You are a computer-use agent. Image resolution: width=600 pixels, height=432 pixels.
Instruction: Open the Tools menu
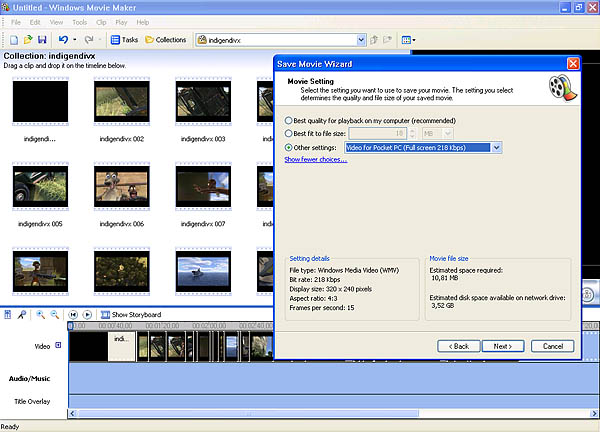(79, 21)
